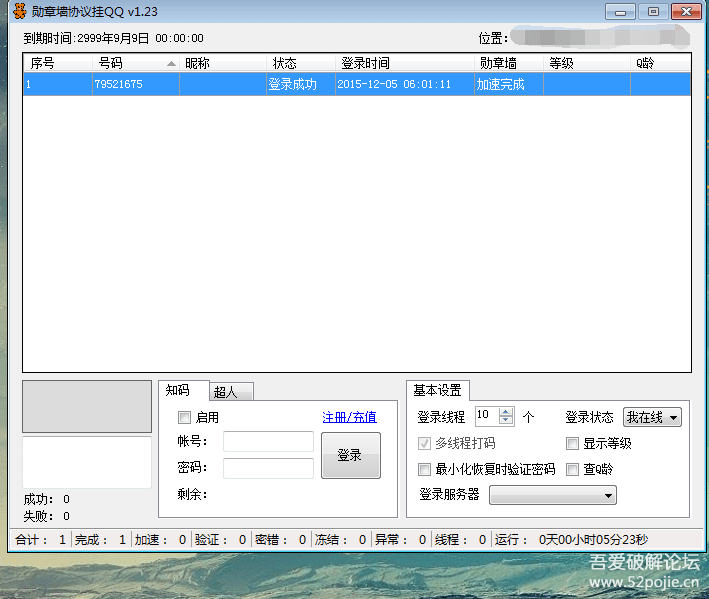Click the 等级 column header

[587, 63]
